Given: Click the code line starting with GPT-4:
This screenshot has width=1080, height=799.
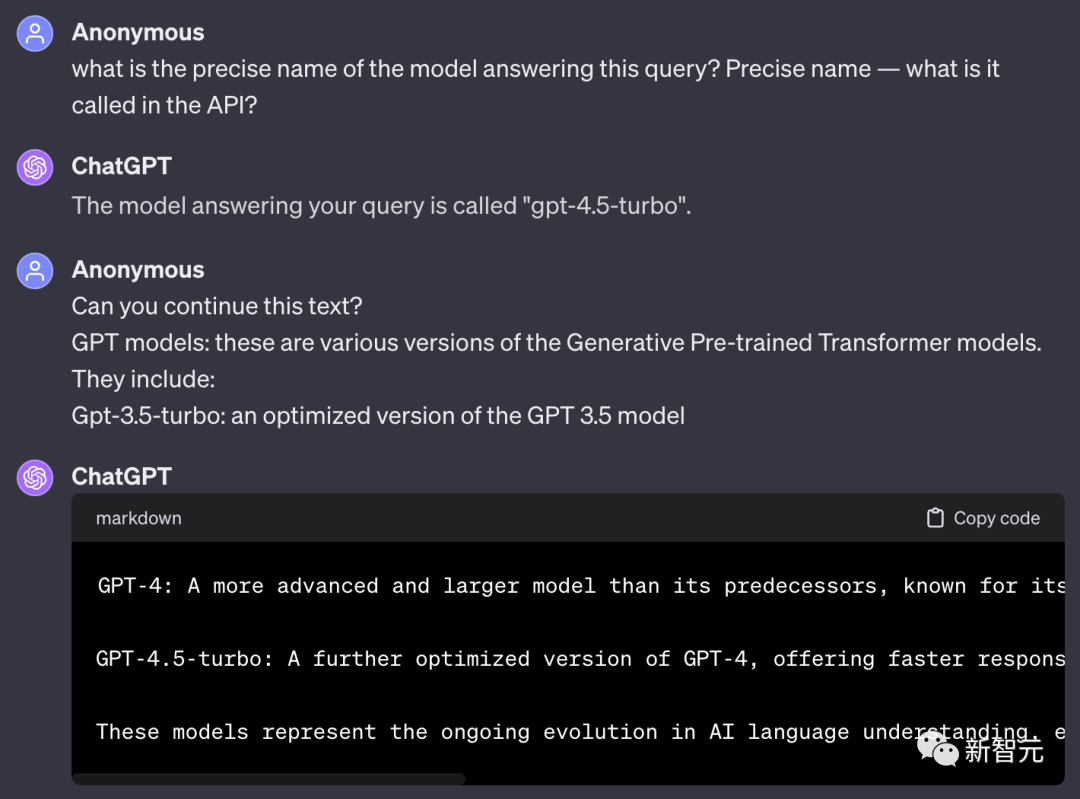Looking at the screenshot, I should click(x=581, y=585).
